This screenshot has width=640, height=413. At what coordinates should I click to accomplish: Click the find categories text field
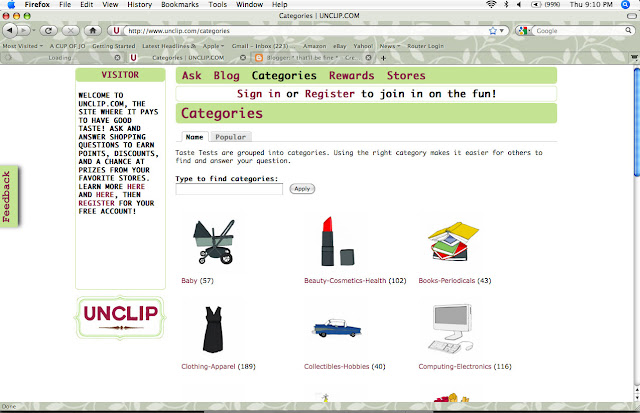pos(229,189)
